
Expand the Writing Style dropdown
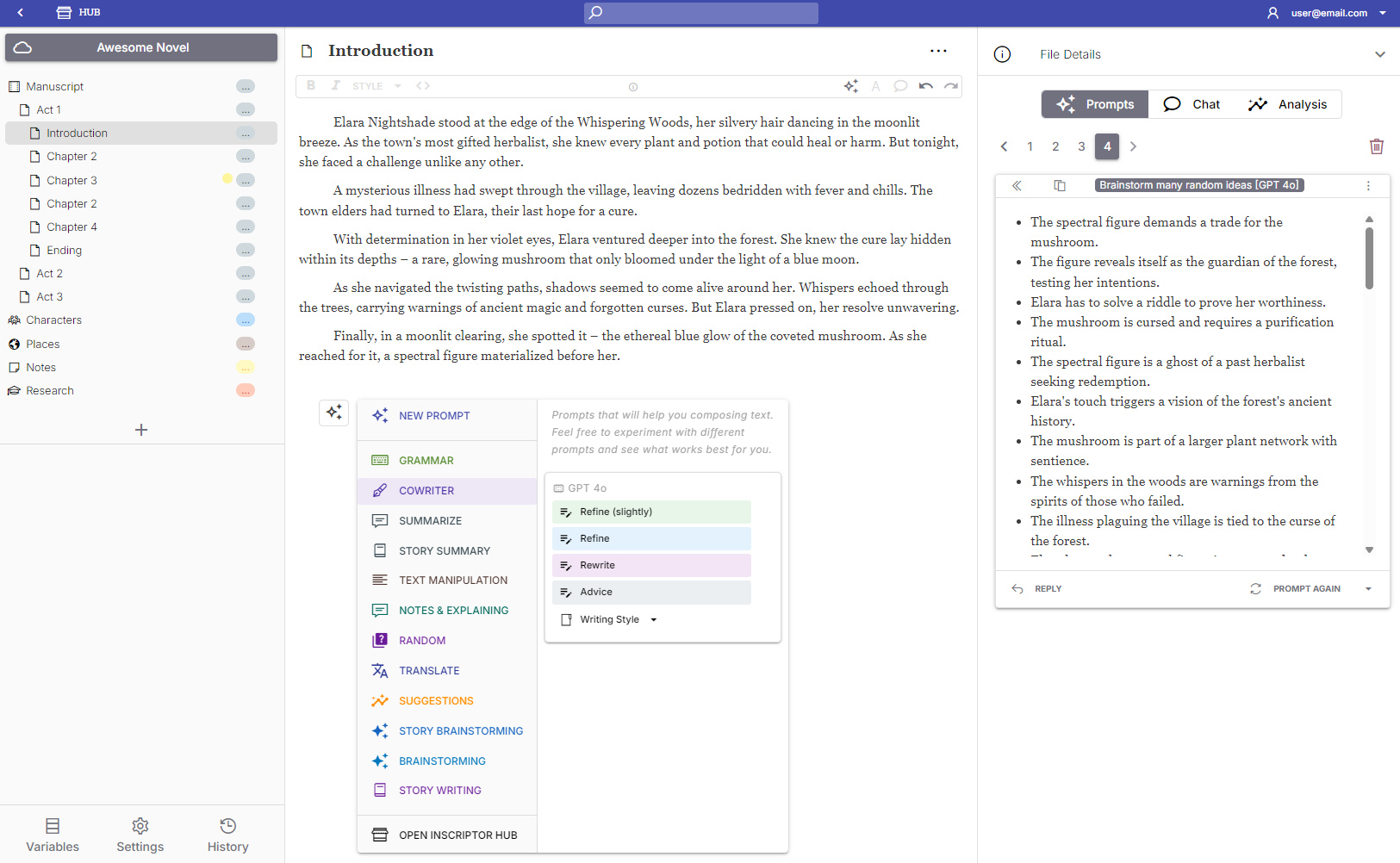pyautogui.click(x=652, y=619)
